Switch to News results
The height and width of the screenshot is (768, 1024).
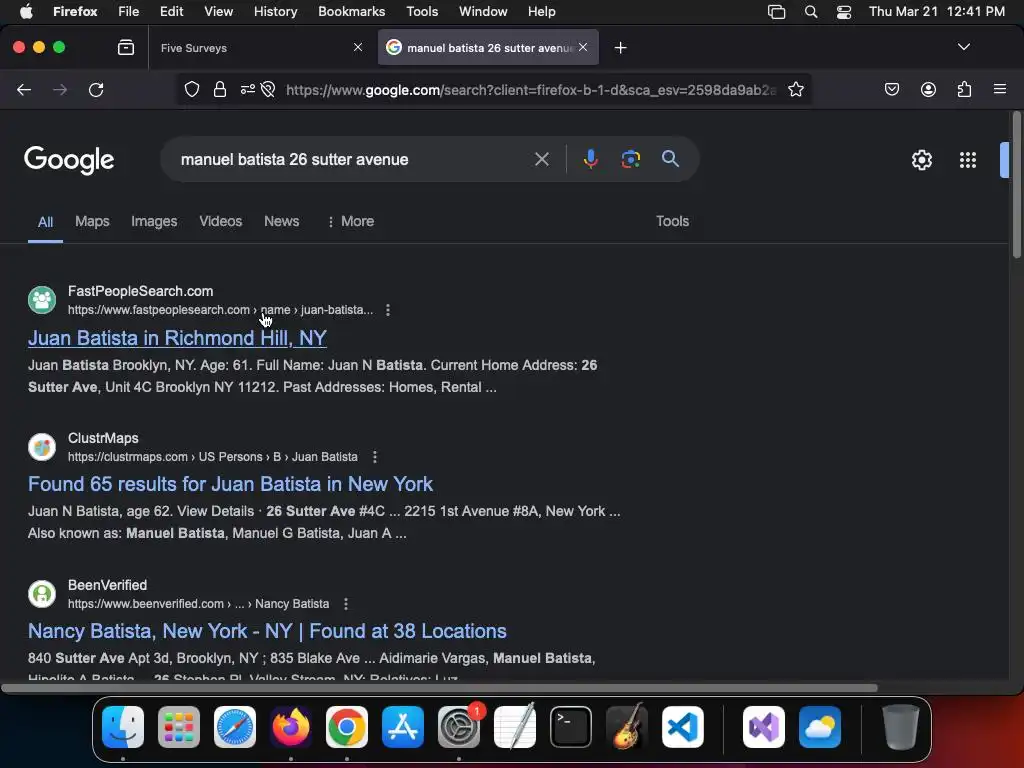coord(281,221)
